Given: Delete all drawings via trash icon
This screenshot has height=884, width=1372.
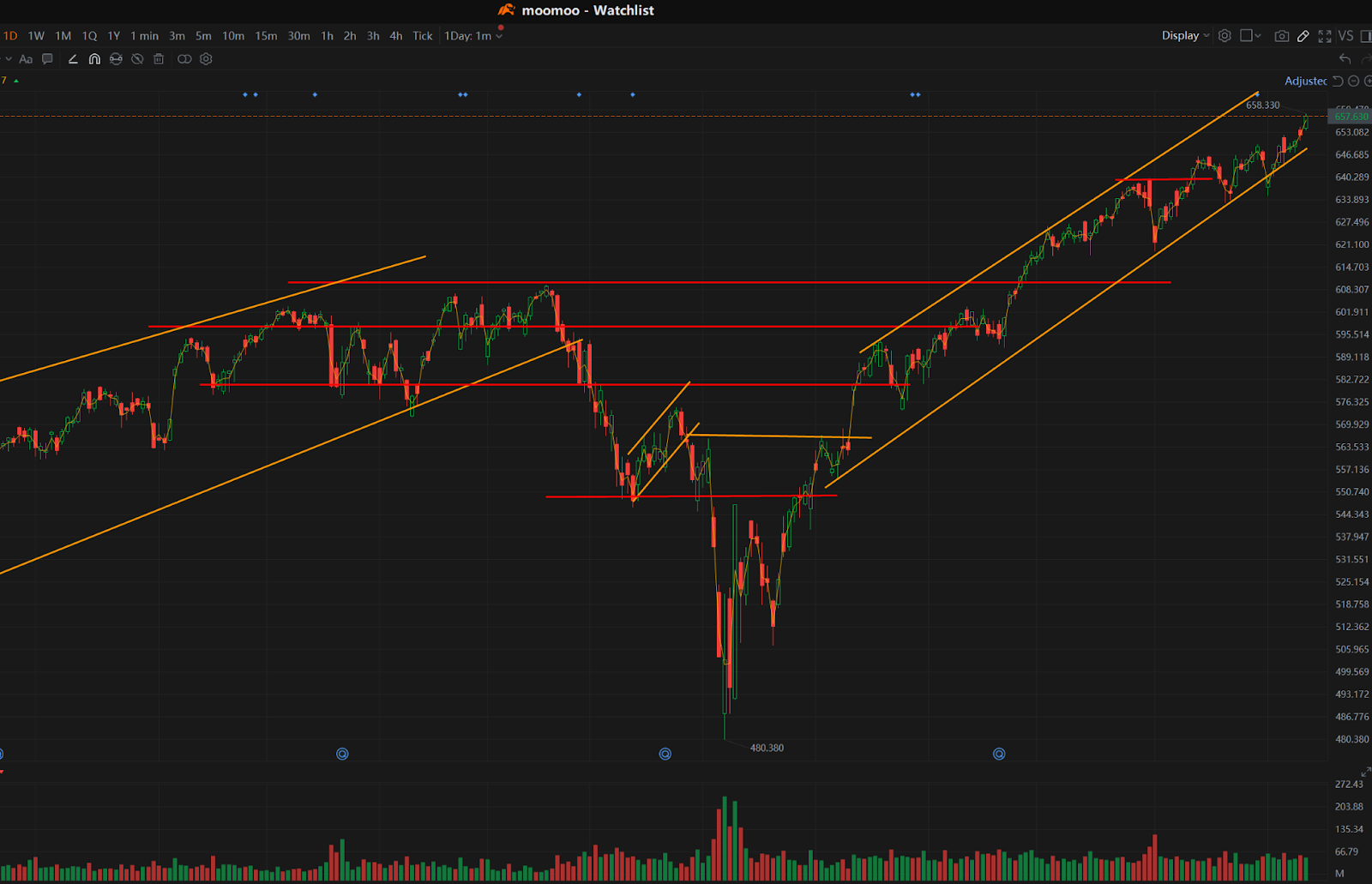Looking at the screenshot, I should tap(159, 59).
